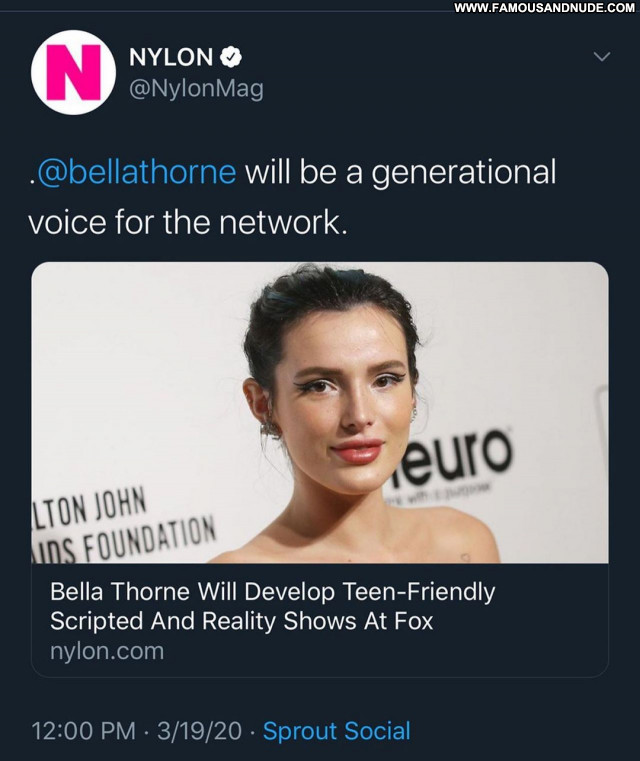
Task: Visit the nylon.com domain link
Action: point(106,651)
